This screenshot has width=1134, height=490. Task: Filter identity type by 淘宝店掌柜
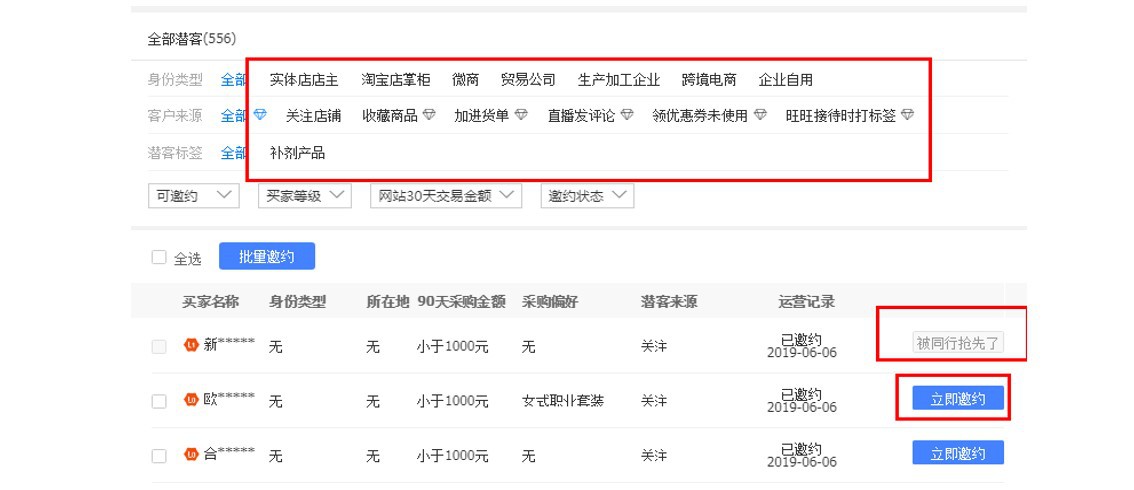[396, 79]
